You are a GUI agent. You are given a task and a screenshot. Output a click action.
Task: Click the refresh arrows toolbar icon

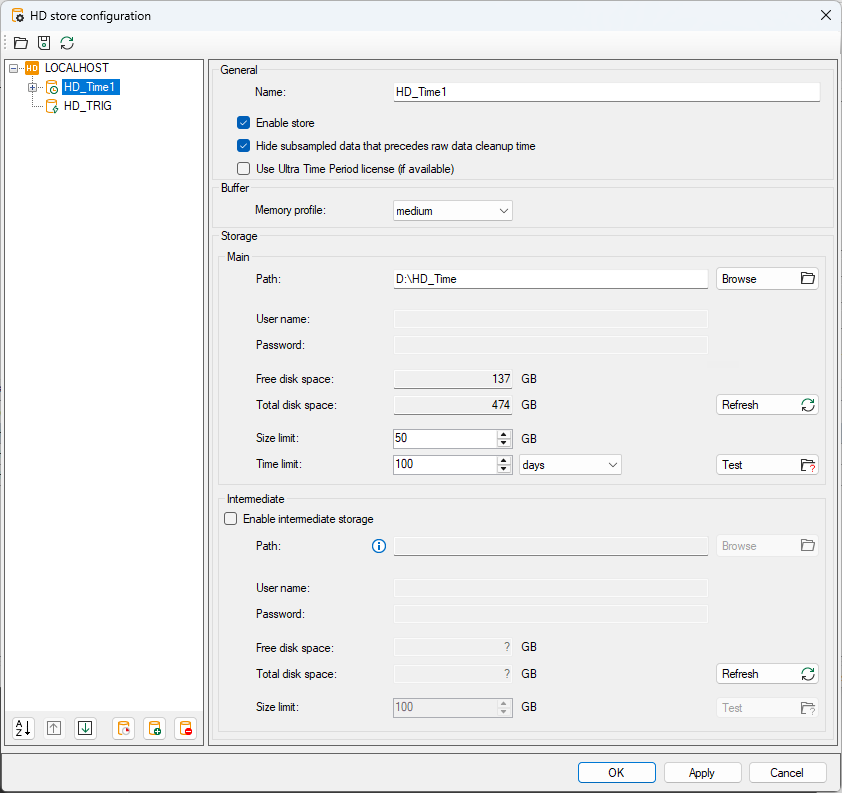click(67, 43)
